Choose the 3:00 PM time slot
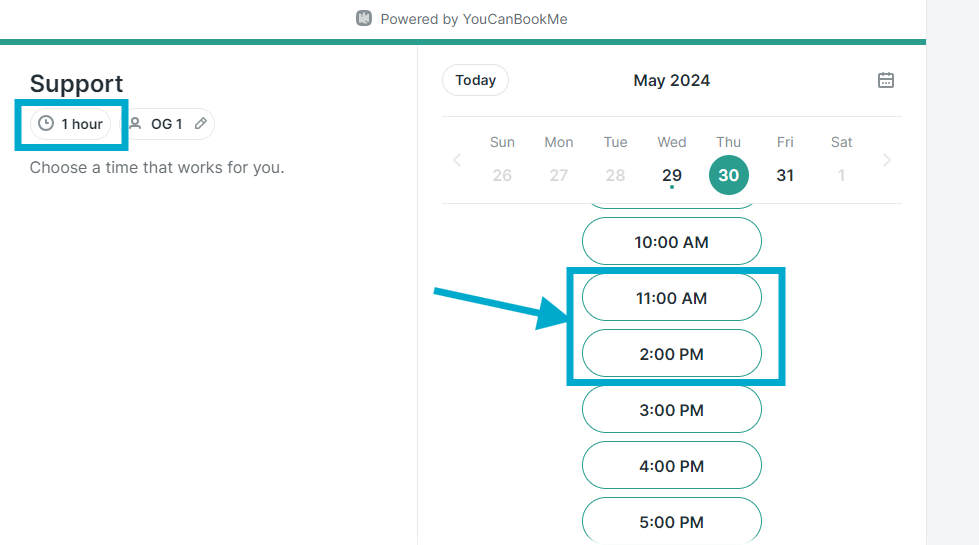Viewport: 979px width, 545px height. (x=672, y=410)
